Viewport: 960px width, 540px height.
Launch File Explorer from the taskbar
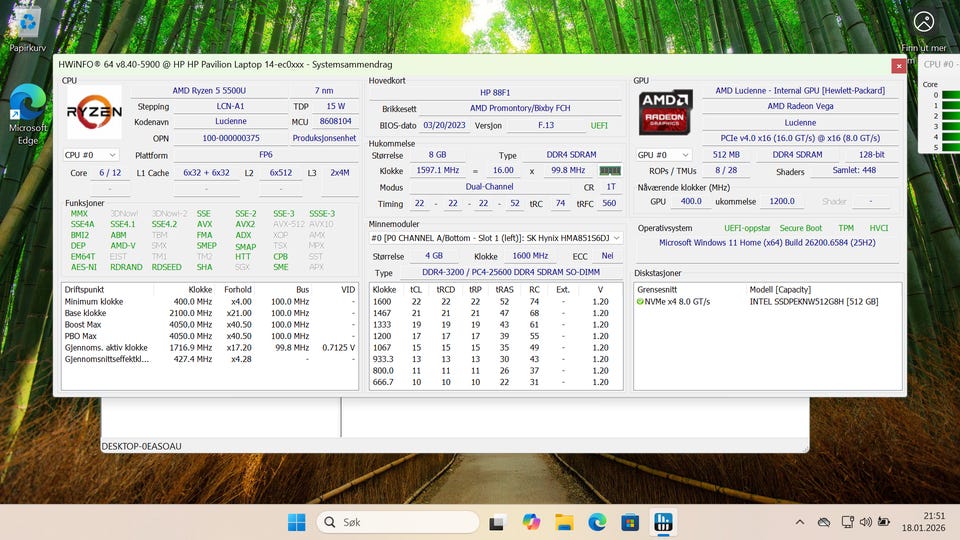coord(564,522)
